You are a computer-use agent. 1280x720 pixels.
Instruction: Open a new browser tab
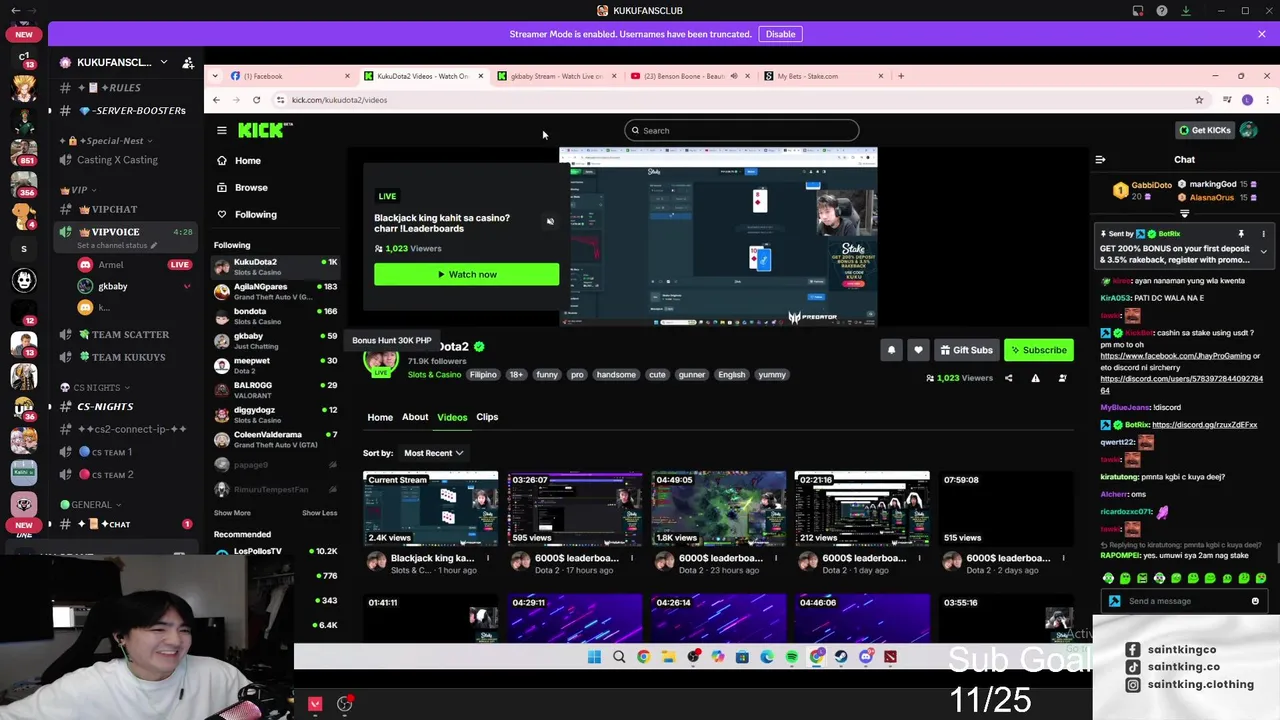point(900,76)
